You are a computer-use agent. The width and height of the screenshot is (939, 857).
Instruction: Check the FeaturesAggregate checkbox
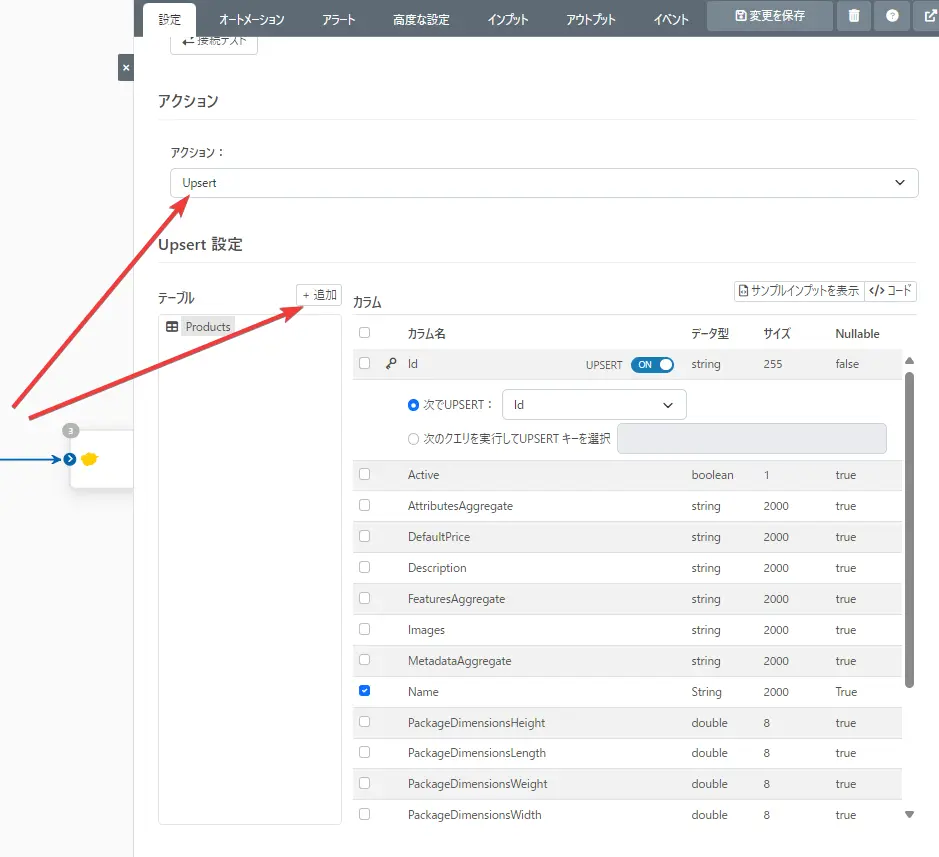[364, 598]
